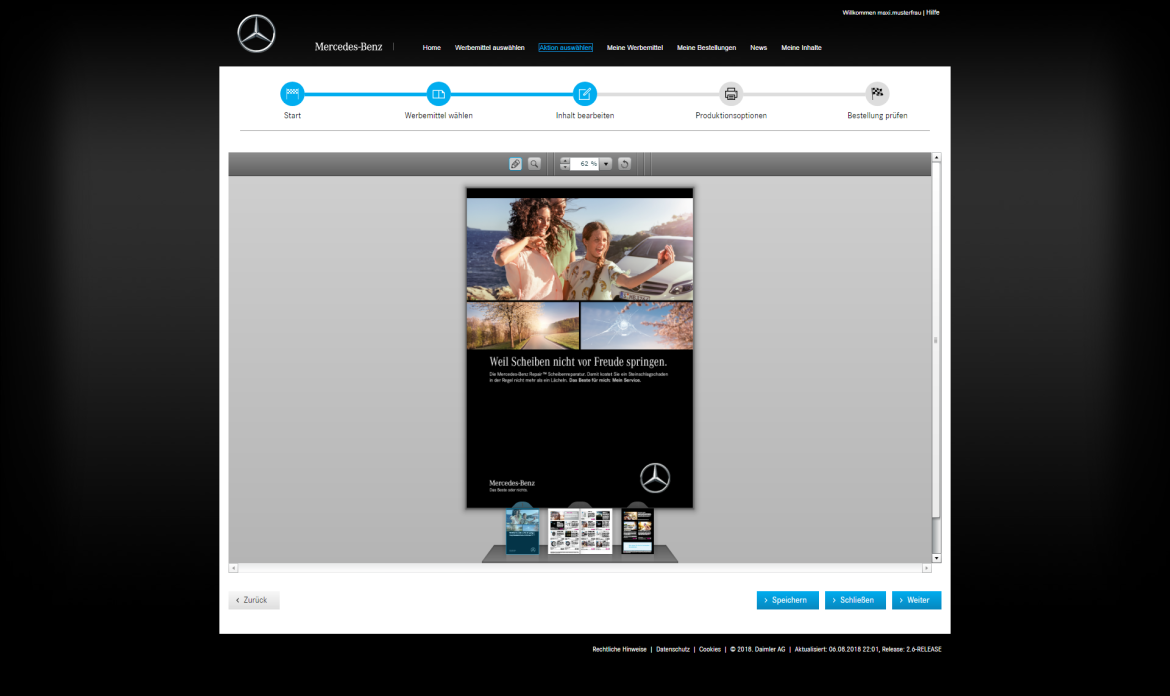The height and width of the screenshot is (696, 1170).
Task: Click the Speichern button
Action: (x=787, y=600)
